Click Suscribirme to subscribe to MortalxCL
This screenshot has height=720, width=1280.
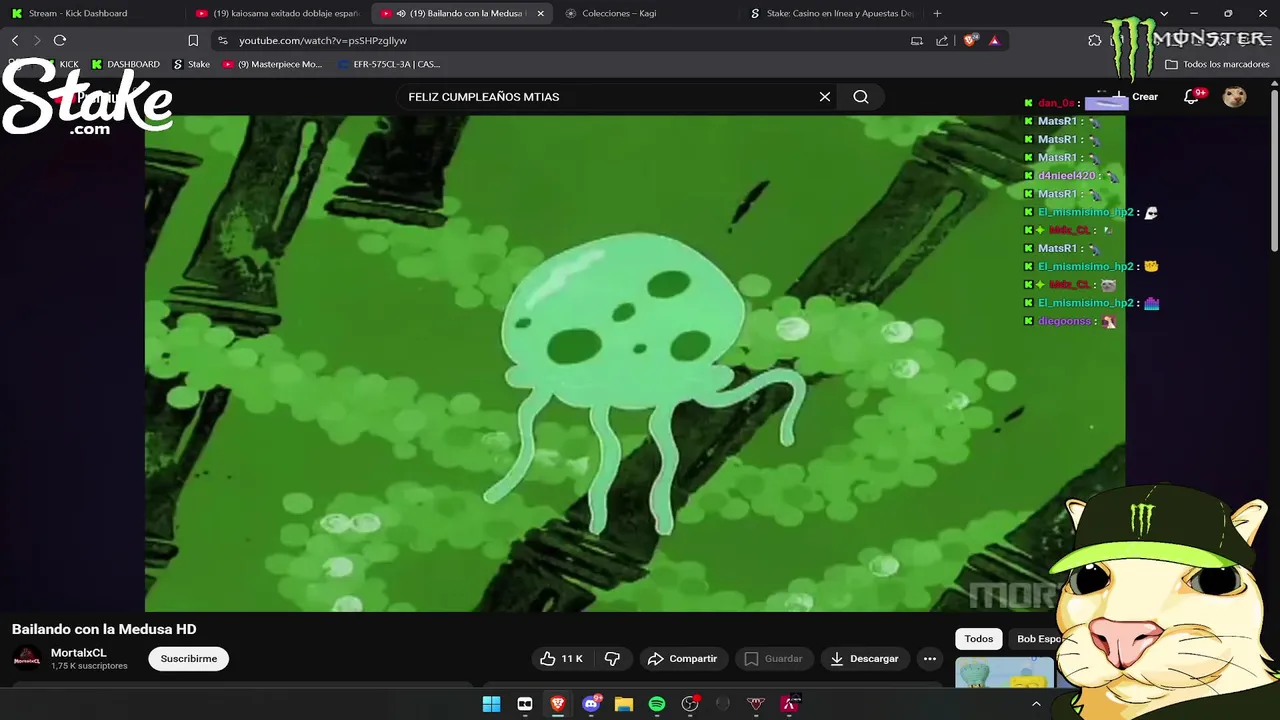[189, 658]
